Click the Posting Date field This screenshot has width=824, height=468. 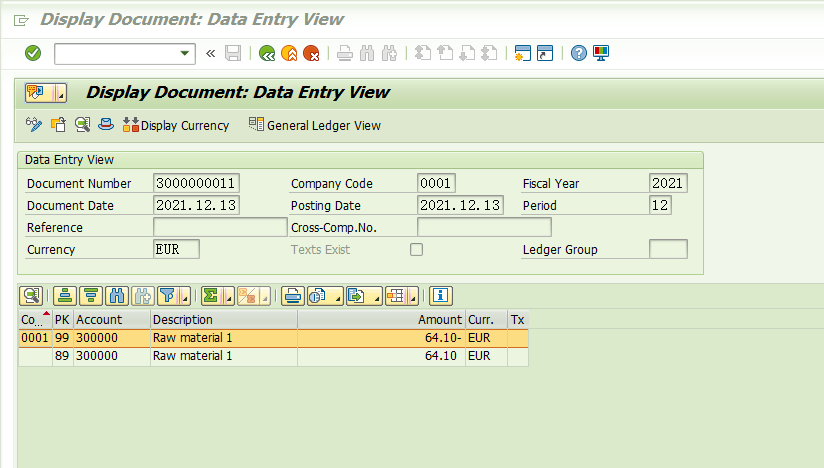pos(460,205)
